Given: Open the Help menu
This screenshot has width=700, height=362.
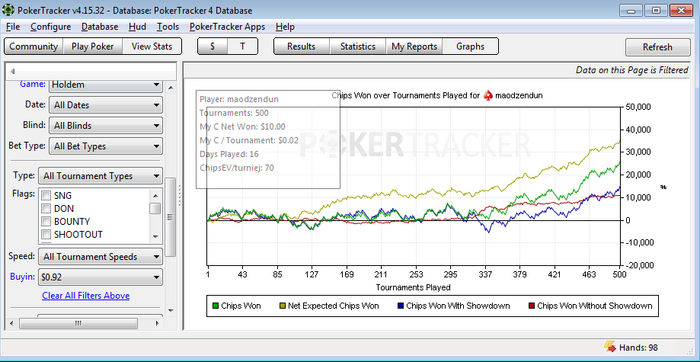Looking at the screenshot, I should coord(285,27).
